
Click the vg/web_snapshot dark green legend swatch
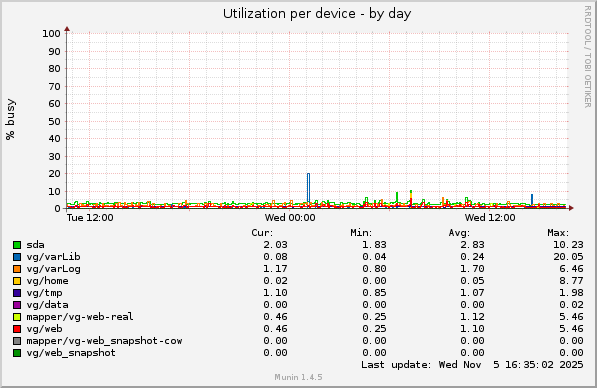[17, 353]
